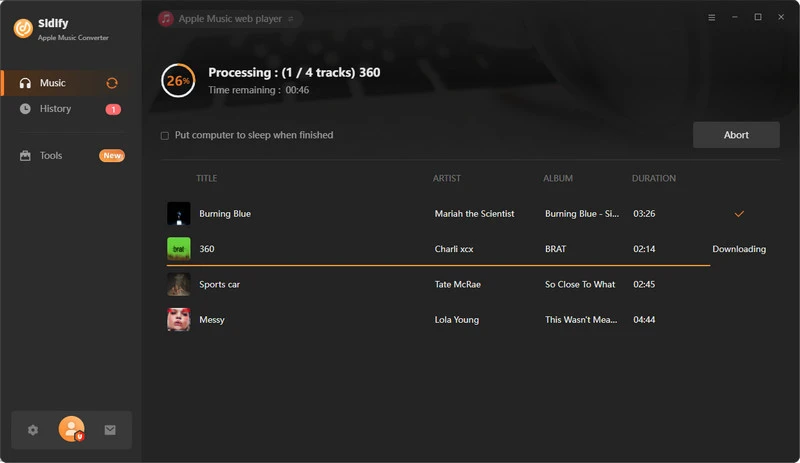
Task: Click the orange New badge beside Tools
Action: [112, 156]
